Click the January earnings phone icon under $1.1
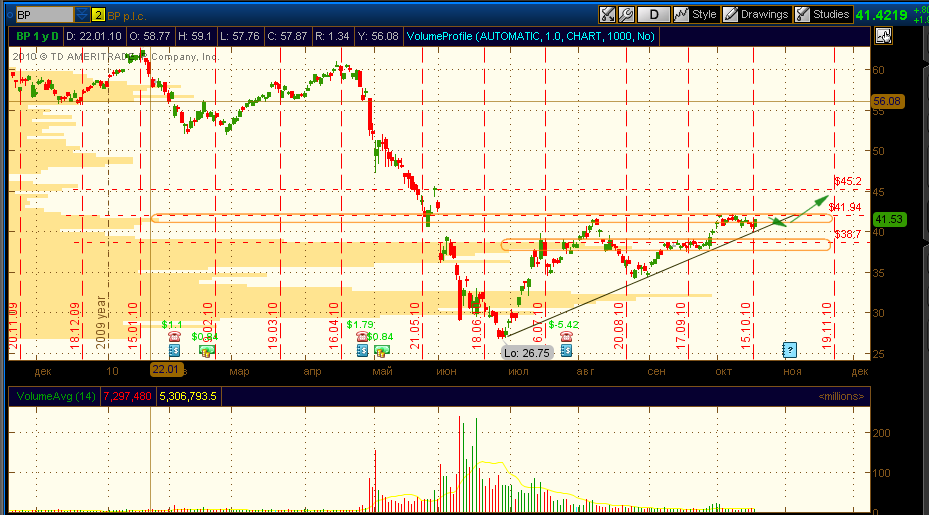Screen dimensions: 929x515 (x=174, y=337)
